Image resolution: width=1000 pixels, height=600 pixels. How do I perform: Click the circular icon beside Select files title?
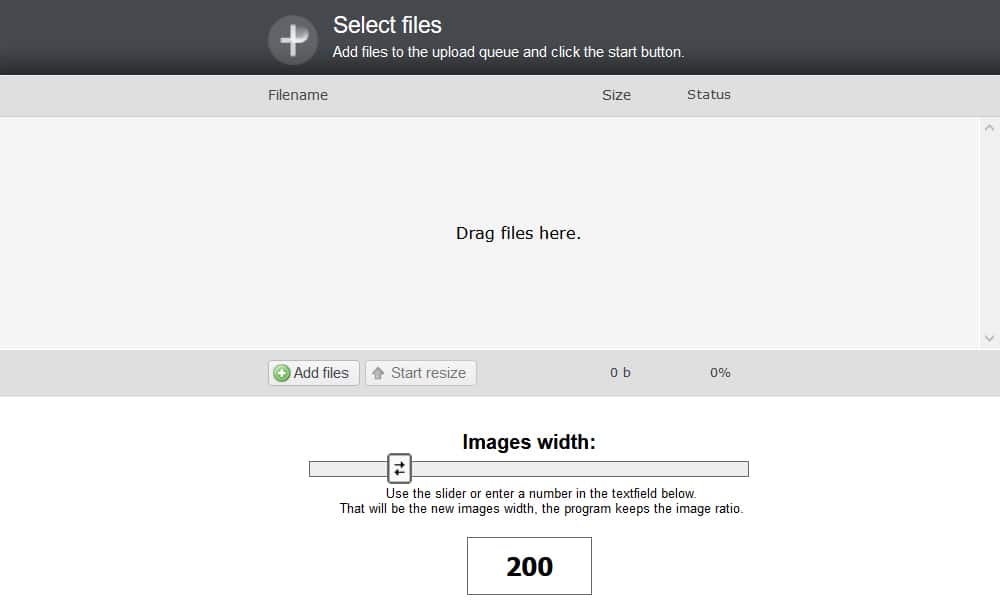coord(292,40)
